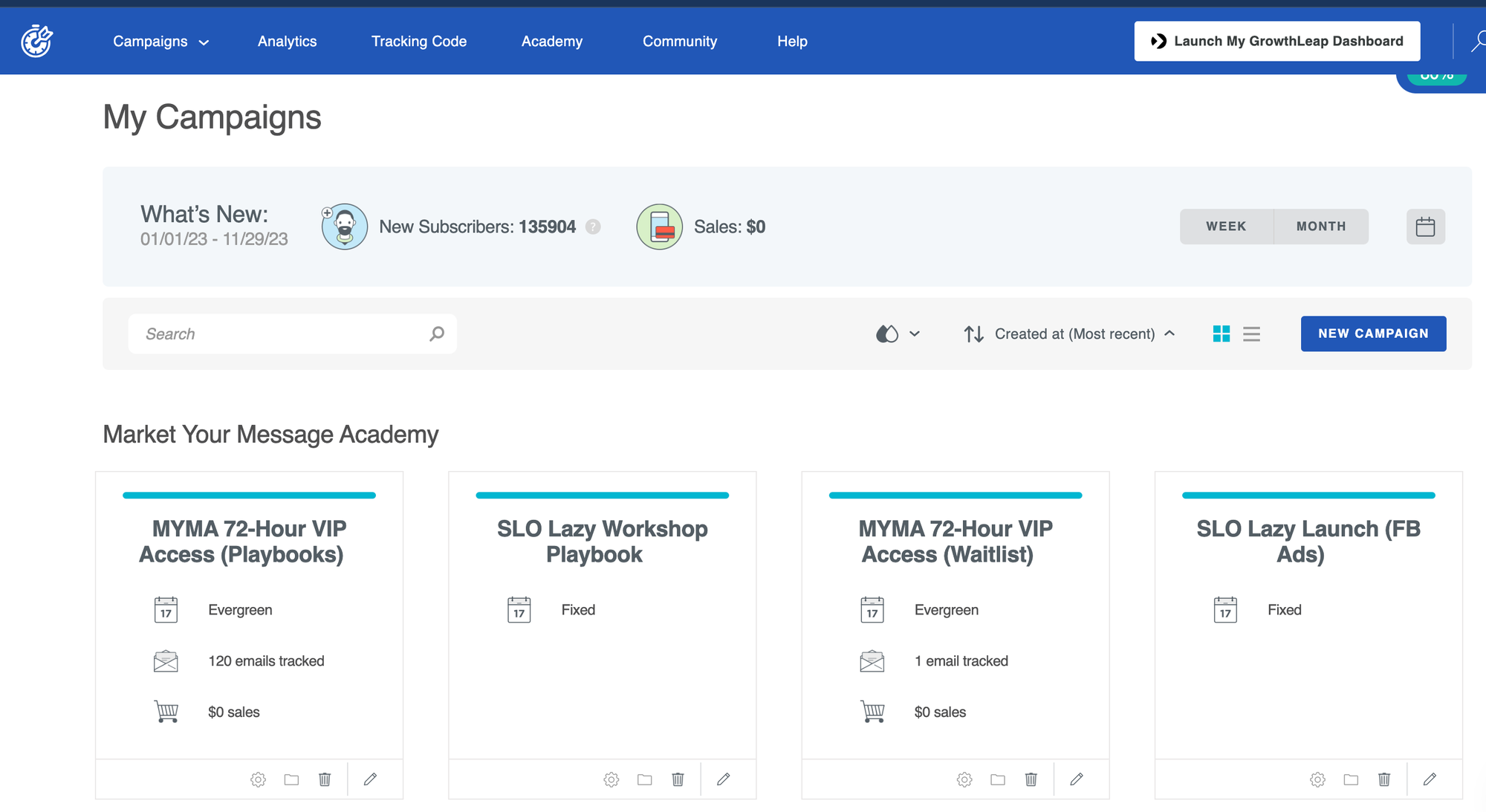
Task: Click the app logo in the header
Action: [x=36, y=41]
